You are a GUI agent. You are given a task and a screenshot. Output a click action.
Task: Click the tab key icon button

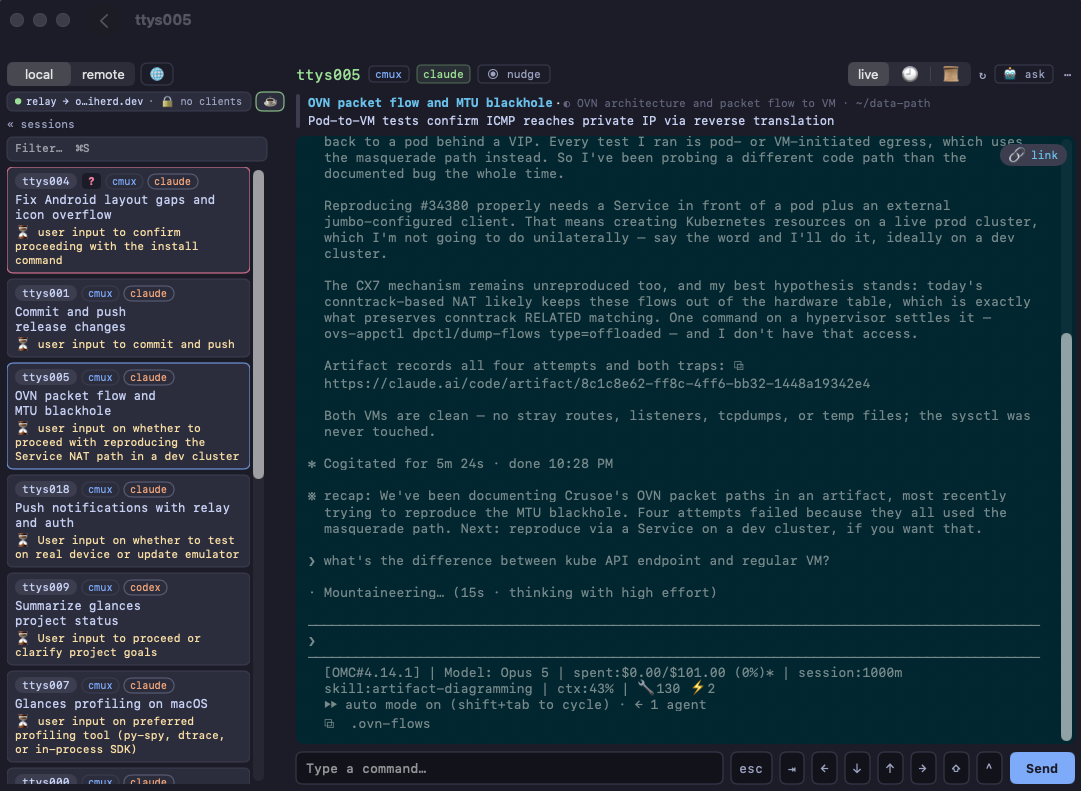[x=791, y=769]
